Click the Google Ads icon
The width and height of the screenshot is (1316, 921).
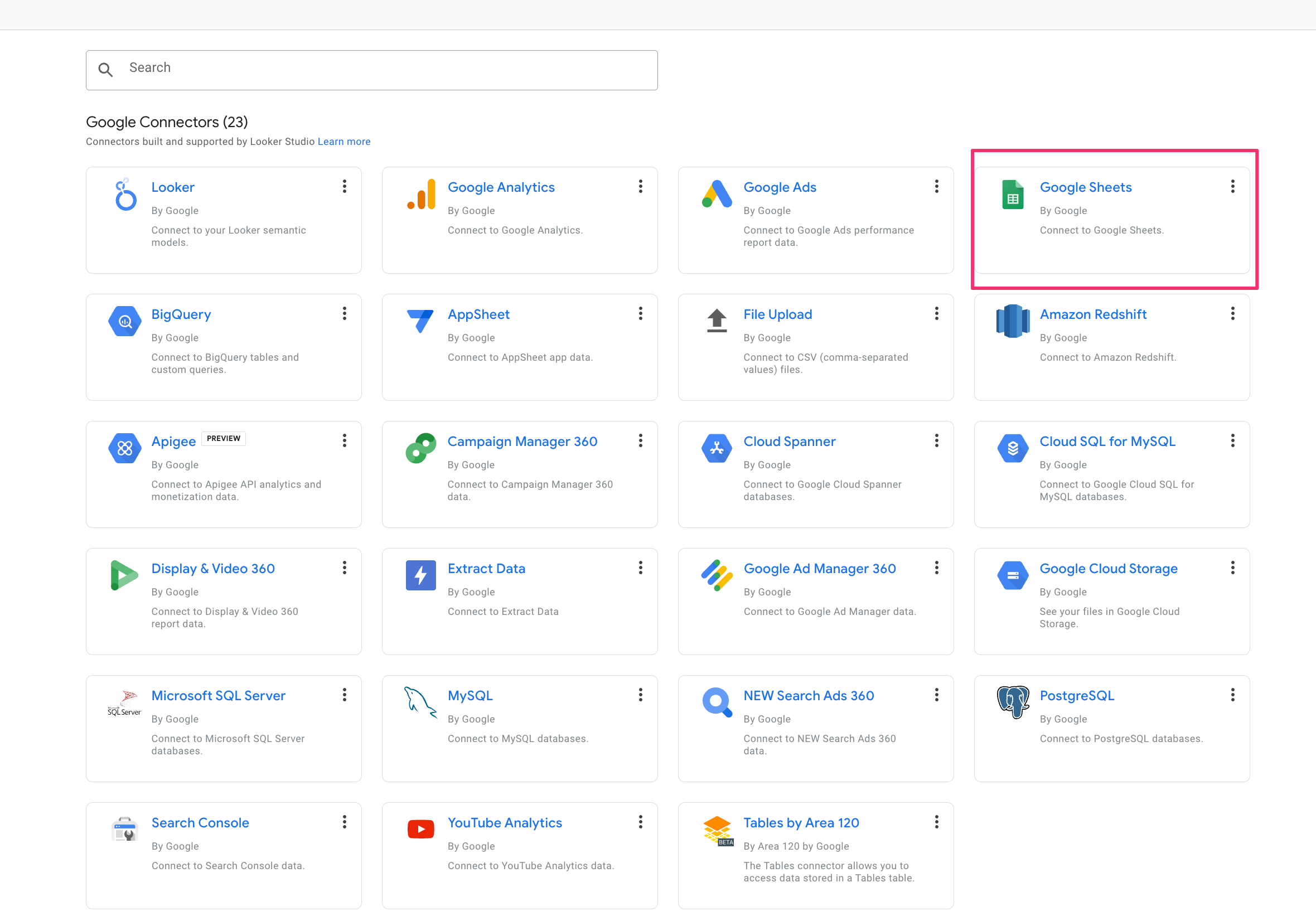(x=717, y=195)
